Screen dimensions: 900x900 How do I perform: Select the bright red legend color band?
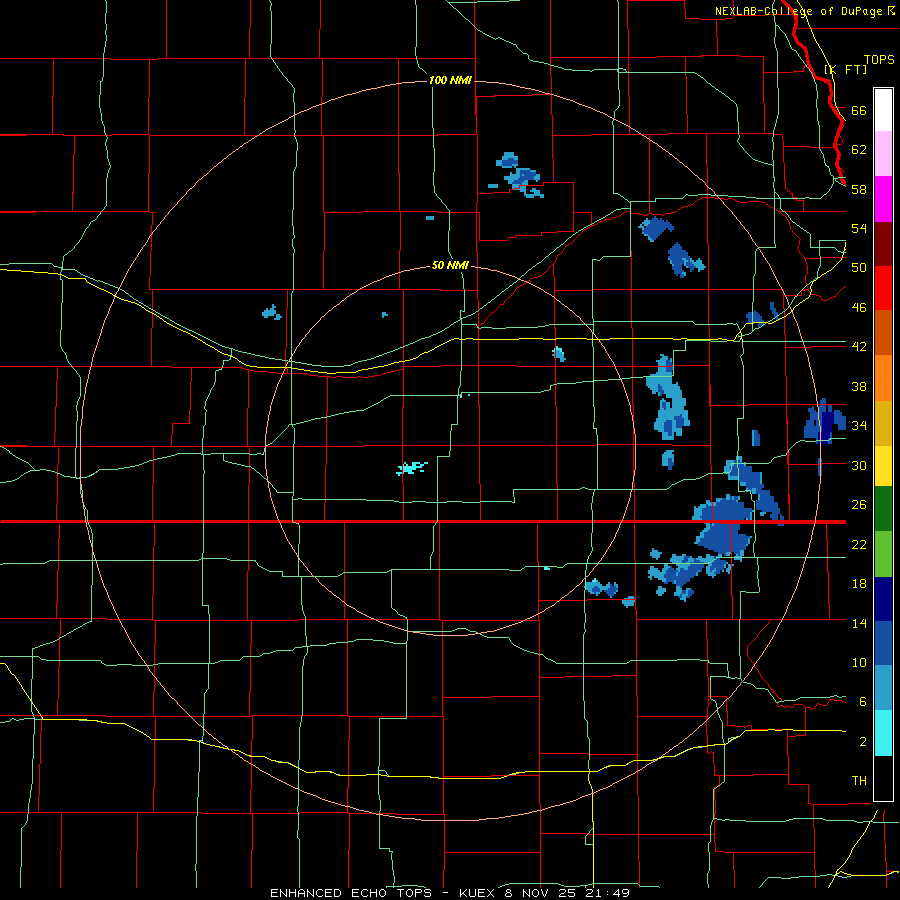(x=883, y=288)
